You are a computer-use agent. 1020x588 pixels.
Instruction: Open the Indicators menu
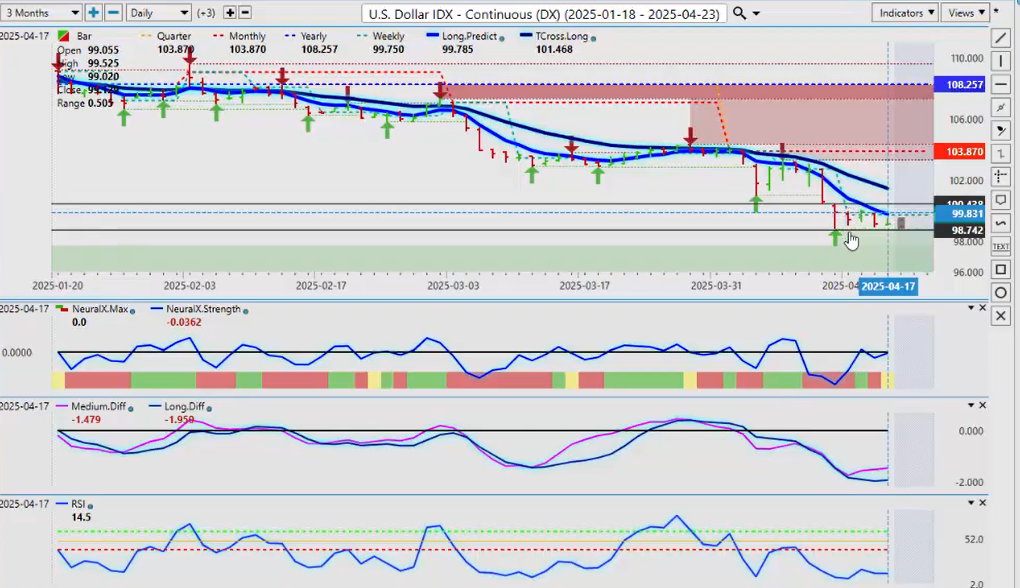[904, 13]
